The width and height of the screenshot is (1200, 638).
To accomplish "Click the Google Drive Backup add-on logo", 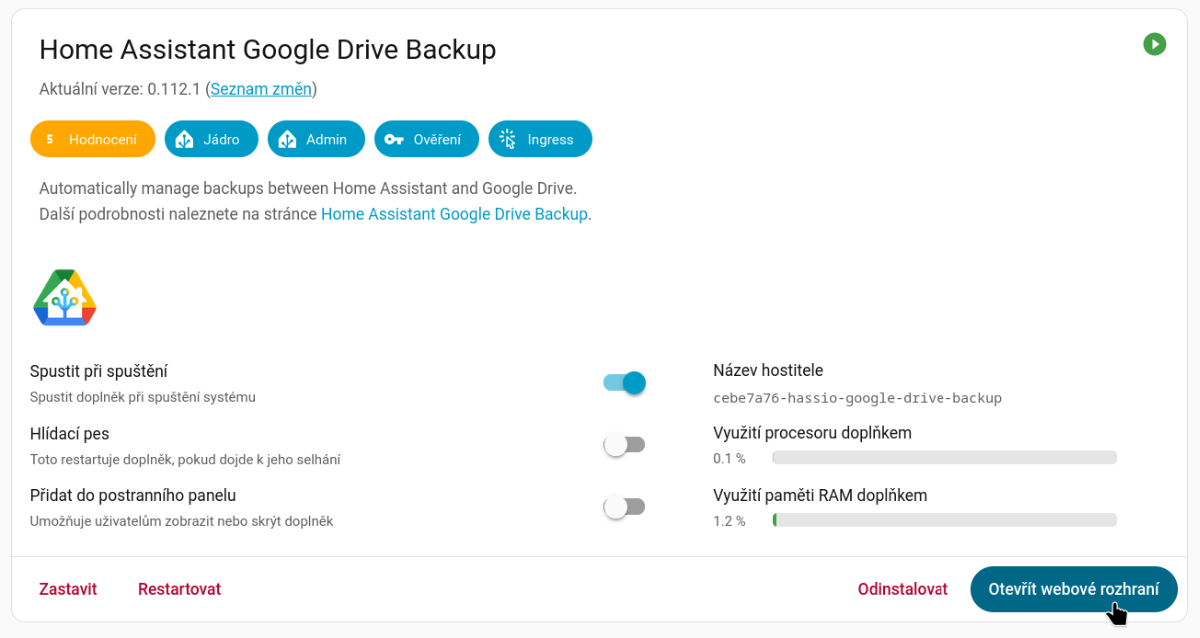I will tap(64, 296).
